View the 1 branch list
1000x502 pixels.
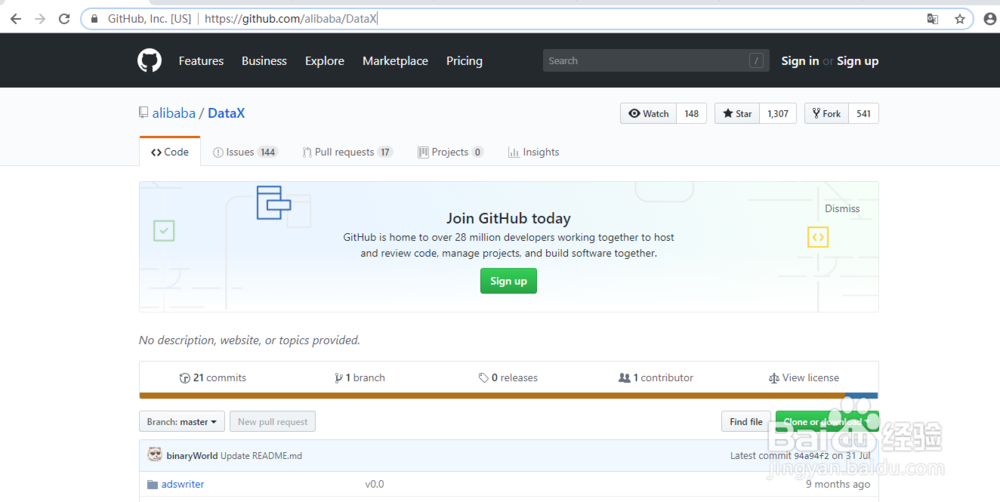pos(360,378)
